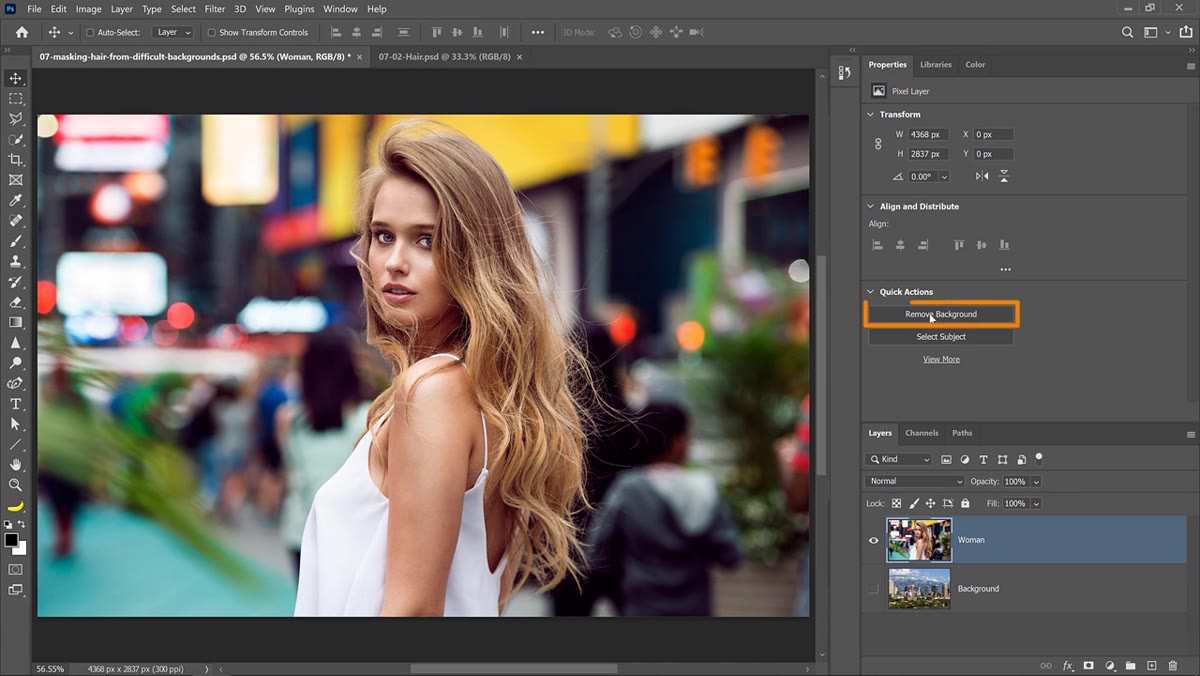The image size is (1200, 676).
Task: Click the Home icon in options bar
Action: 22,32
